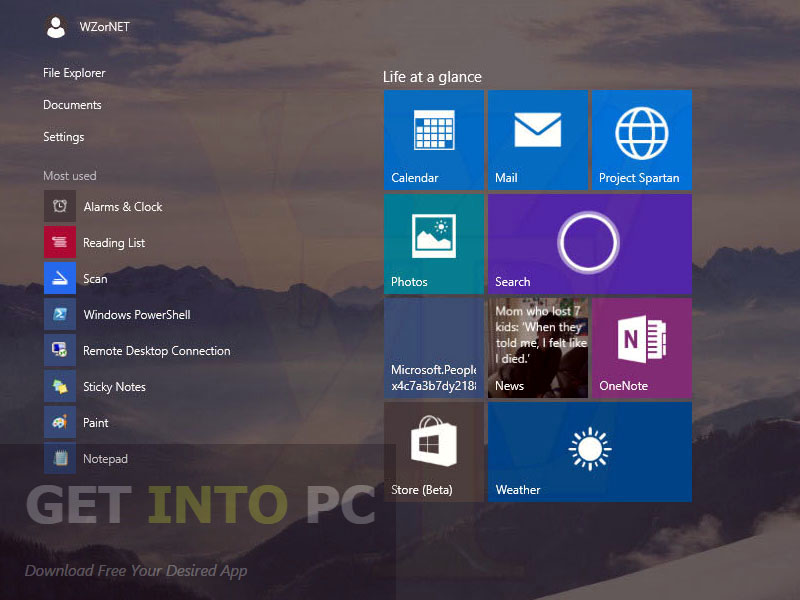
Task: Open the Photos tile
Action: [x=434, y=244]
